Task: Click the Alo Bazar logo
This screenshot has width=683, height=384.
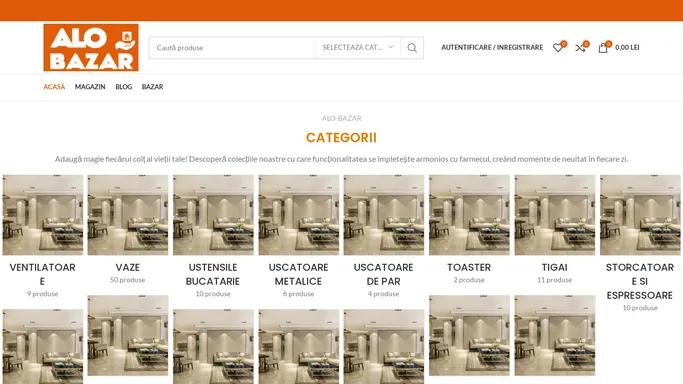Action: 91,47
